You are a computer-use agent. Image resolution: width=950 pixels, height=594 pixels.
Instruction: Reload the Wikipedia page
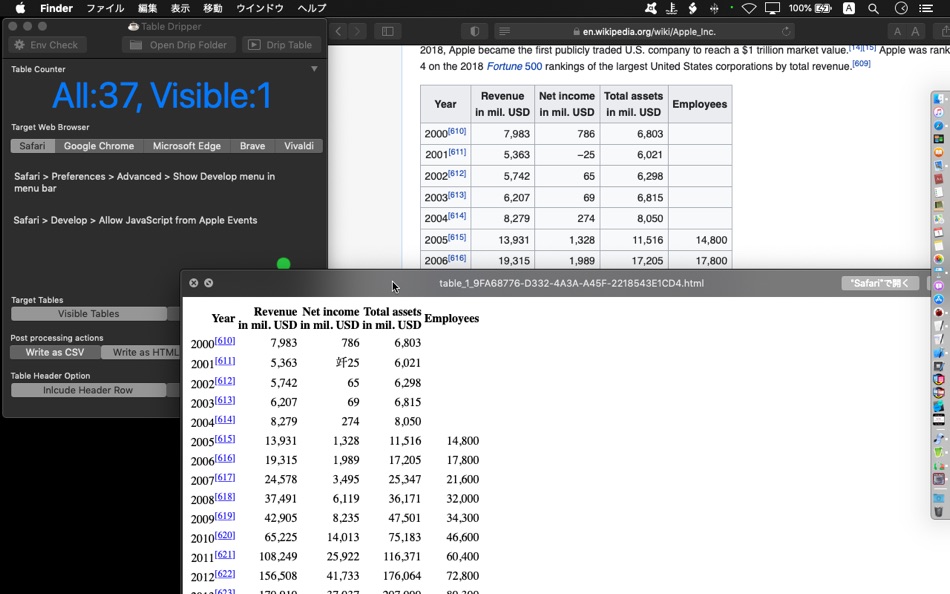click(786, 32)
